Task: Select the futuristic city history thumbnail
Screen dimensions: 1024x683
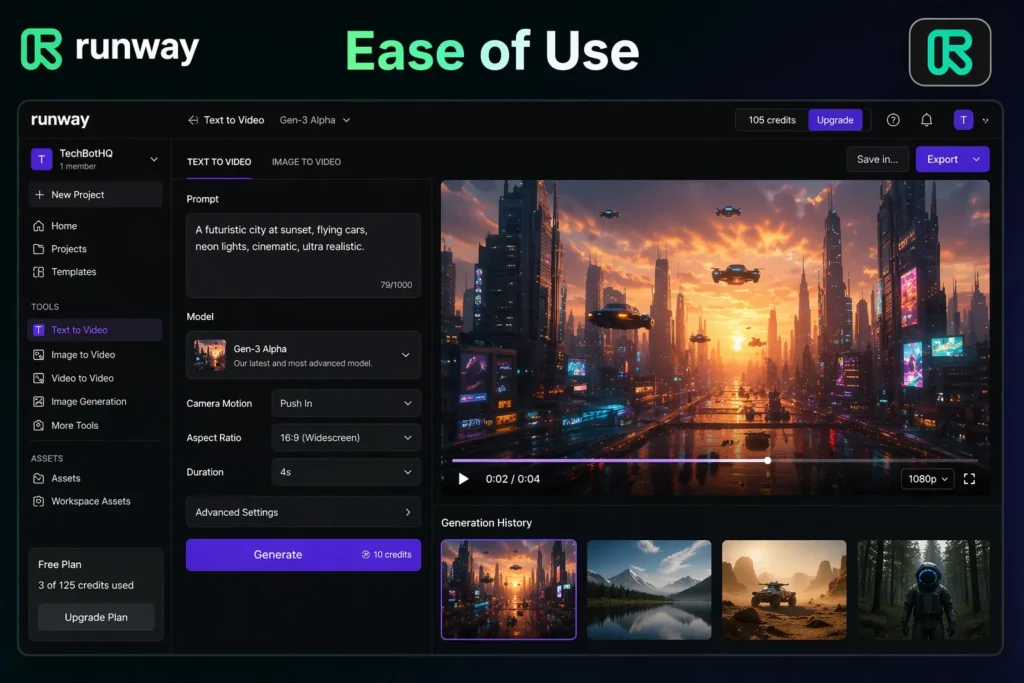Action: tap(509, 589)
